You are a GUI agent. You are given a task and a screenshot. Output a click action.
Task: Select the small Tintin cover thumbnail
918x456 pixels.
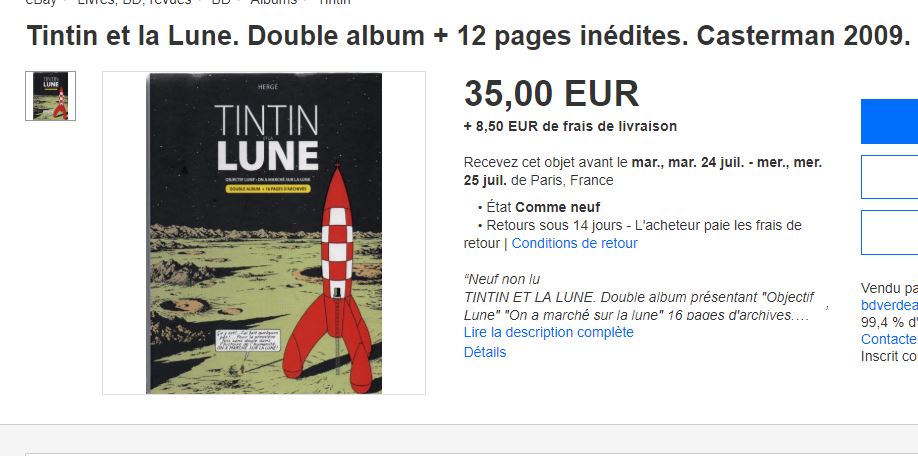click(x=50, y=96)
